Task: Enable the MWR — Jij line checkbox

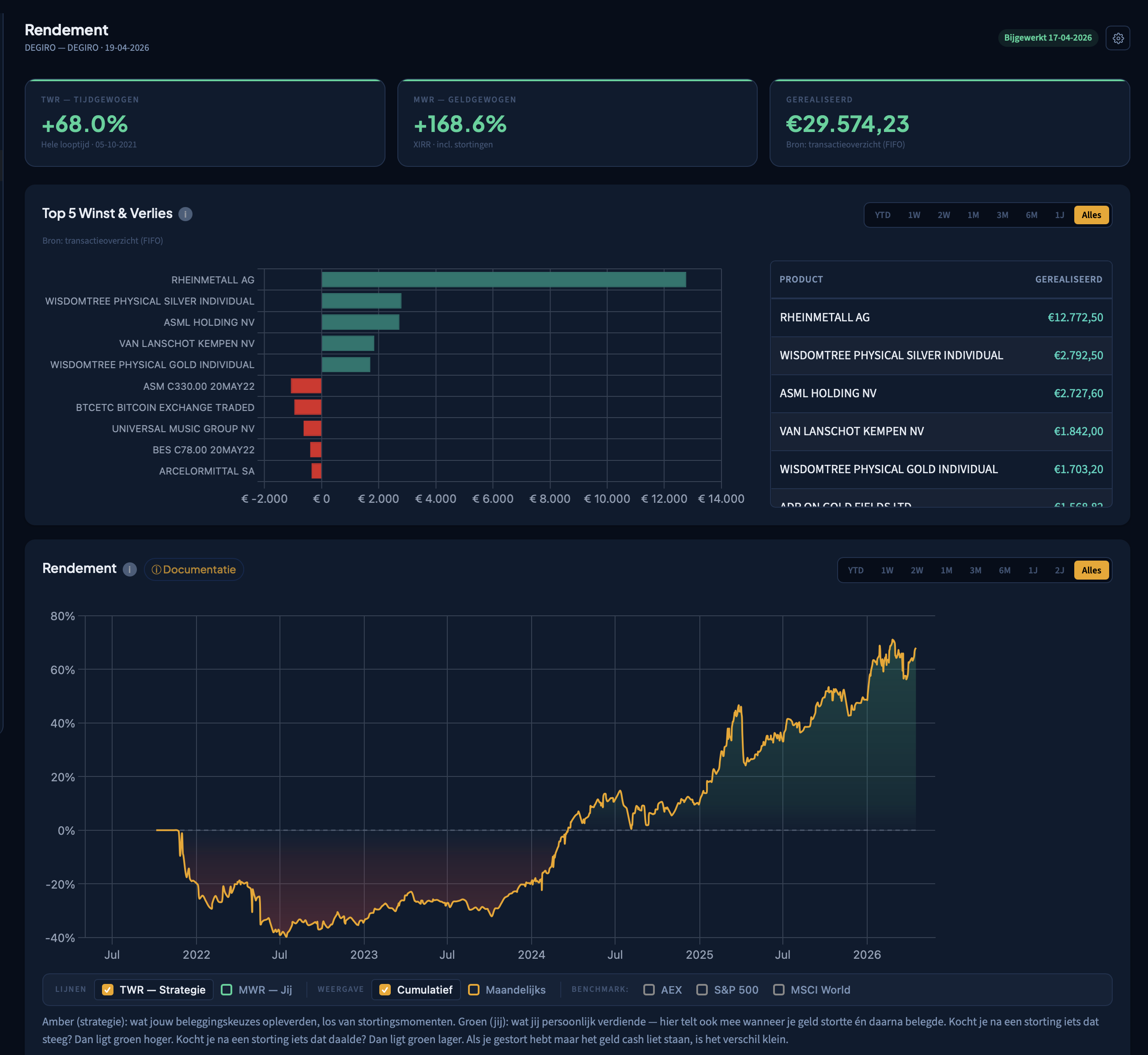Action: (x=227, y=989)
